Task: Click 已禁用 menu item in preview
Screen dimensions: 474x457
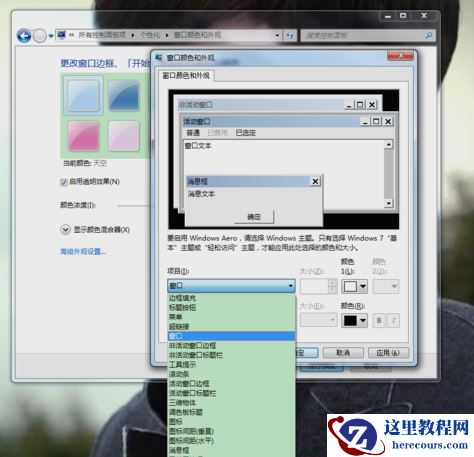Action: point(217,133)
